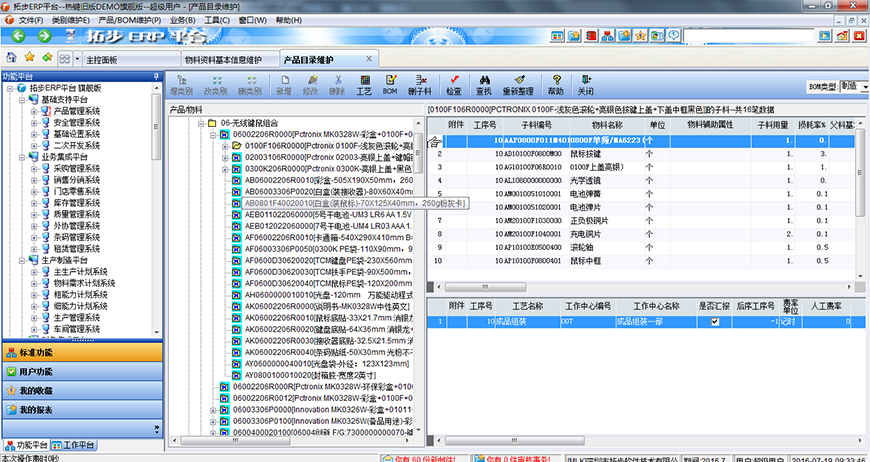Collapse the 06-无线键鼠组合 folder node
The width and height of the screenshot is (870, 462).
[200, 123]
